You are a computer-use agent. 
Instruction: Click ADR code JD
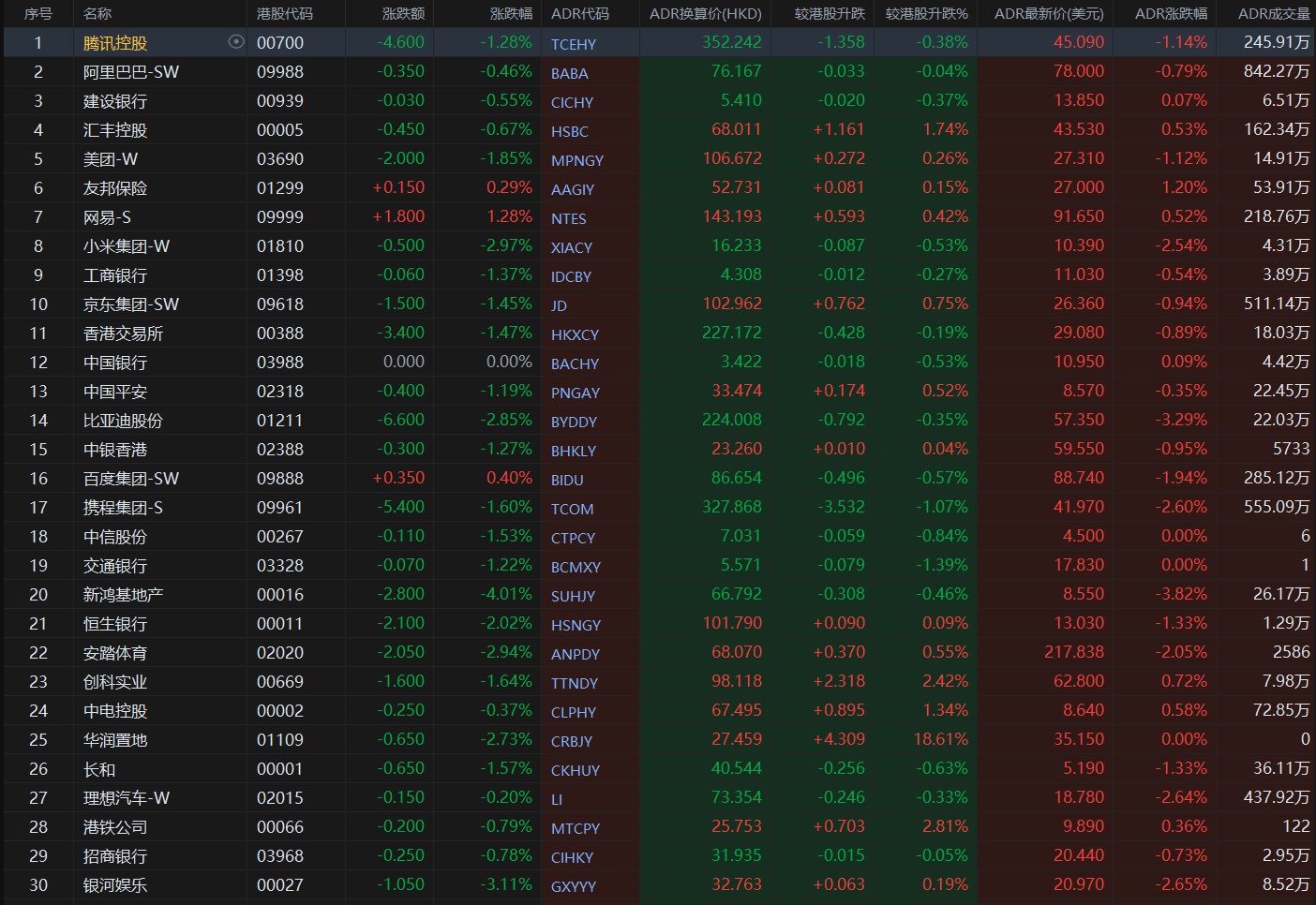559,305
